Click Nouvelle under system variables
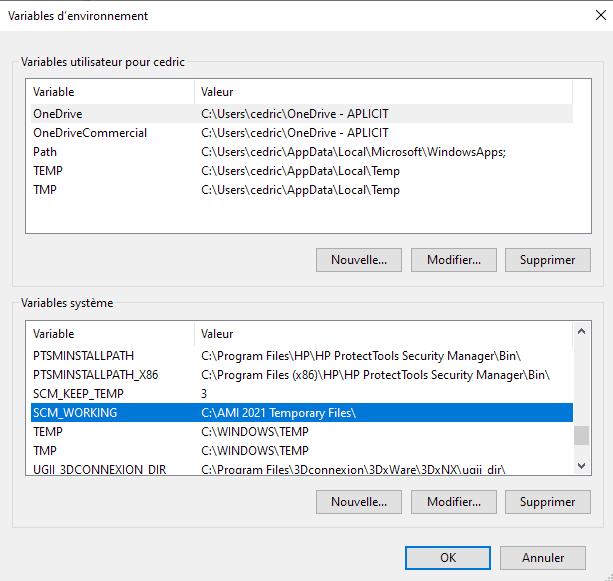Image resolution: width=613 pixels, height=581 pixels. [359, 502]
